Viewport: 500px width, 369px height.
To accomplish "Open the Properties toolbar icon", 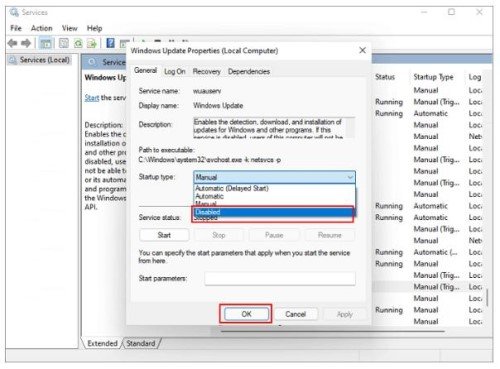I will coord(64,43).
